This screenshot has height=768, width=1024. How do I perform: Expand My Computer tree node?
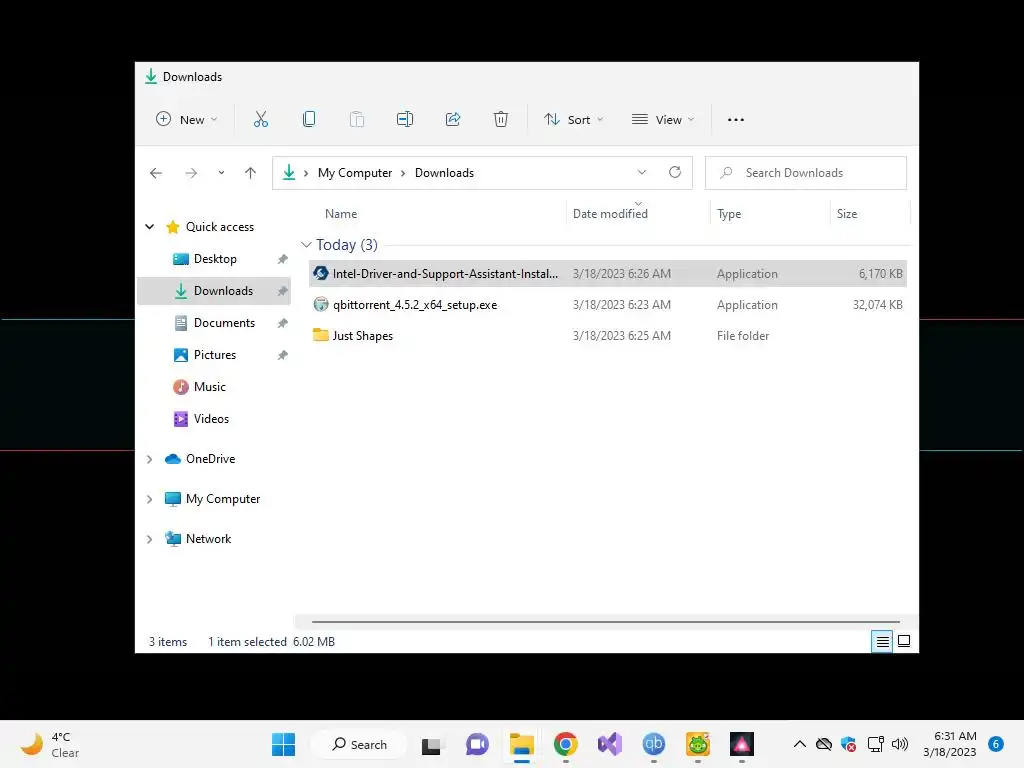[x=150, y=500]
